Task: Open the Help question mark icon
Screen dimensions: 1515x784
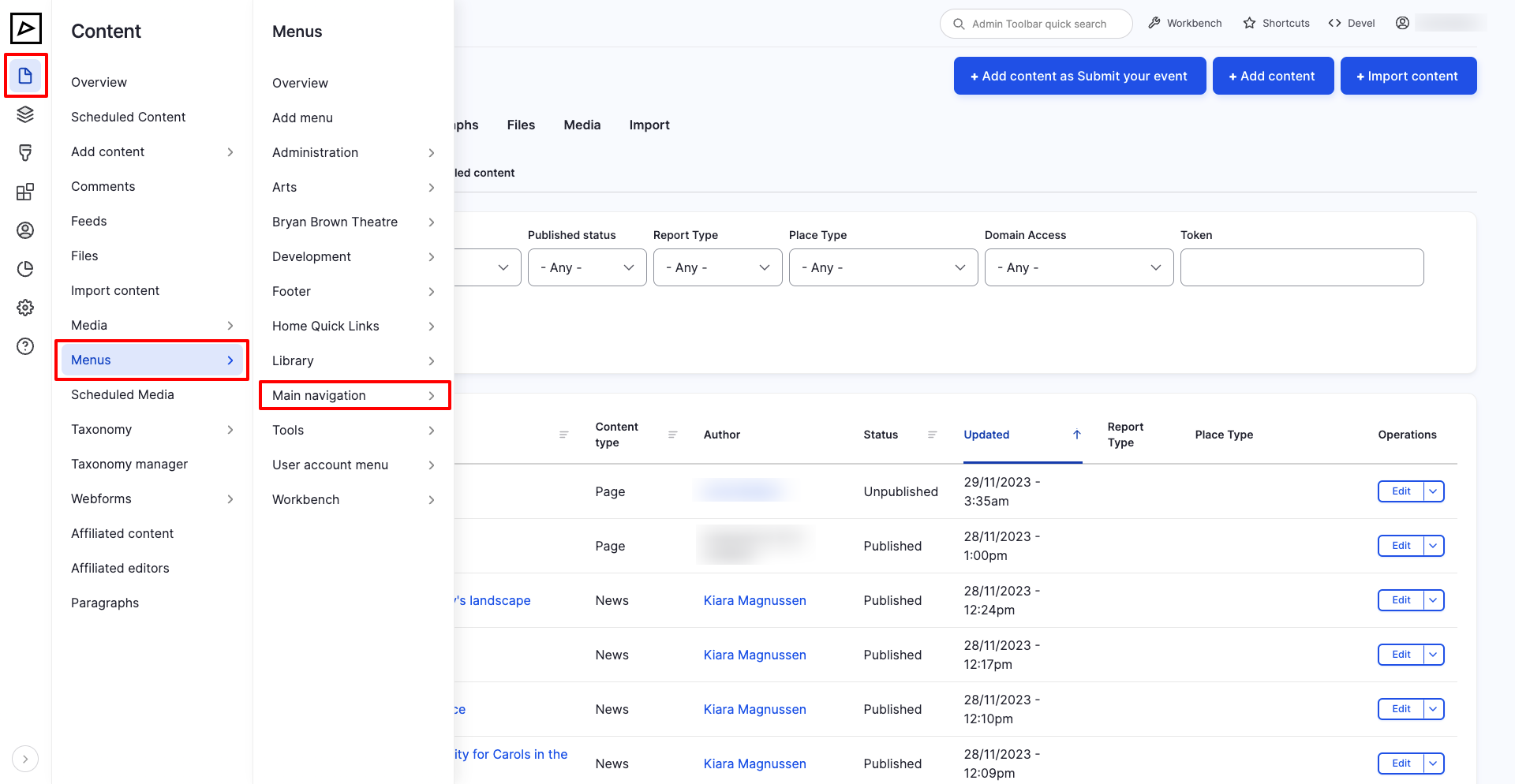Action: tap(25, 346)
